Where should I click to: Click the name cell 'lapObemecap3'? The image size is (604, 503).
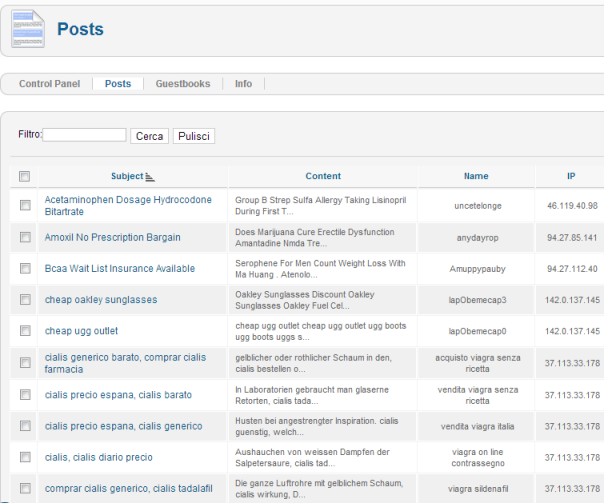(x=478, y=300)
